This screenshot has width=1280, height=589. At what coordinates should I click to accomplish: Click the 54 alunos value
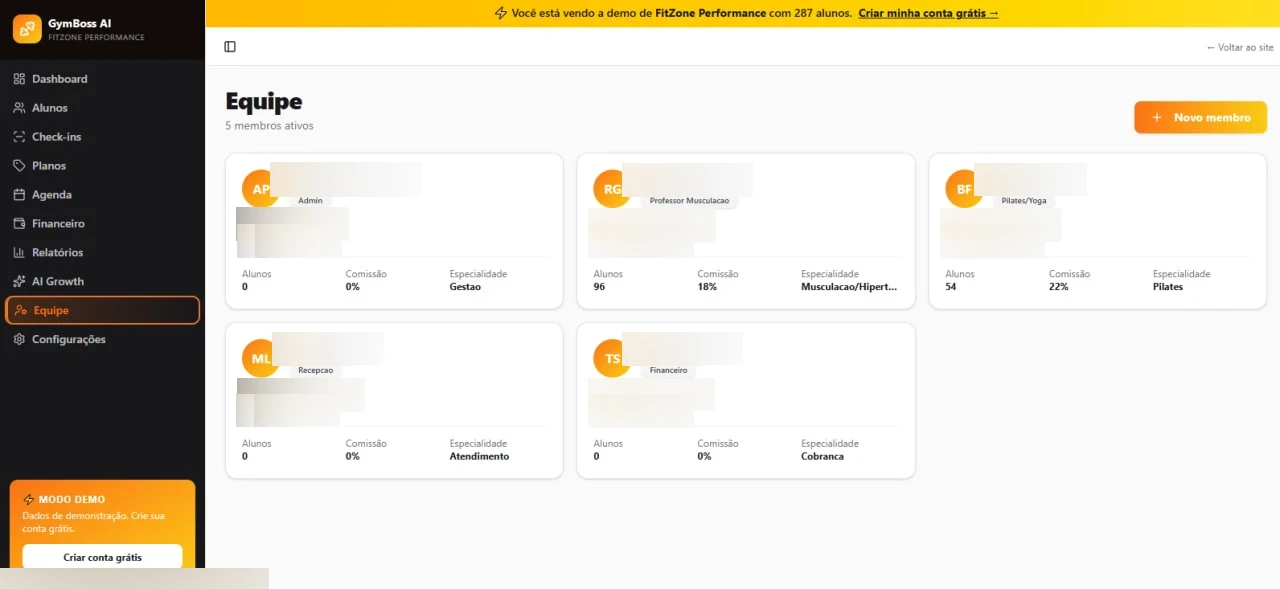951,287
